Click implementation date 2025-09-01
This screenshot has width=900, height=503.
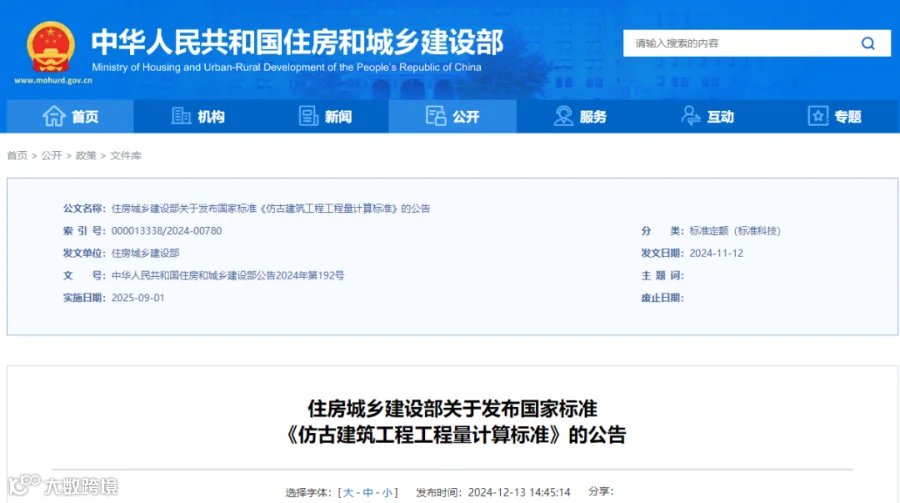[138, 298]
